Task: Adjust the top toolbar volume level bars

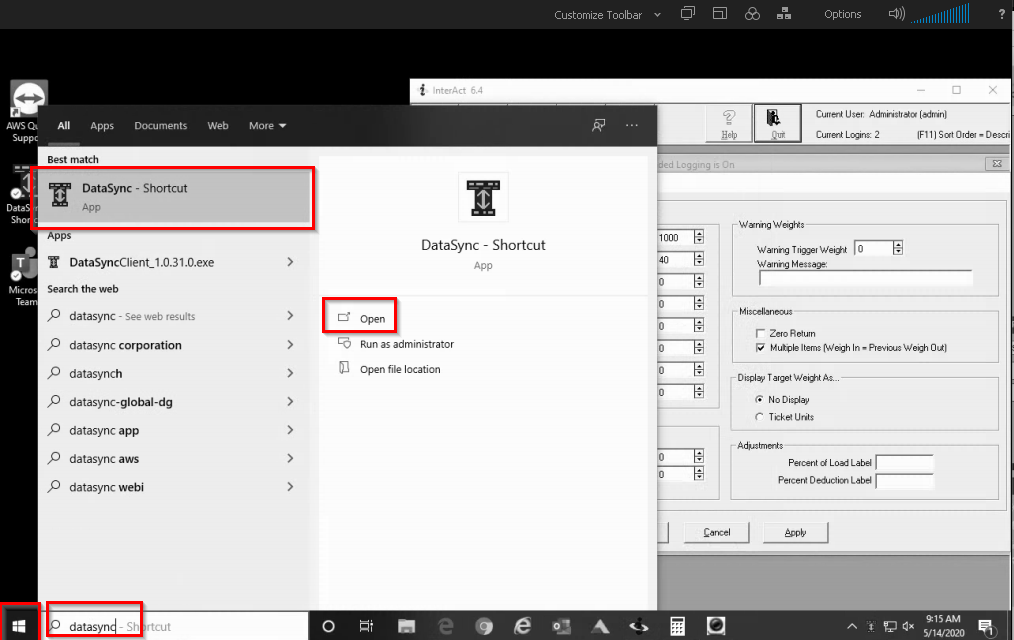Action: [940, 14]
